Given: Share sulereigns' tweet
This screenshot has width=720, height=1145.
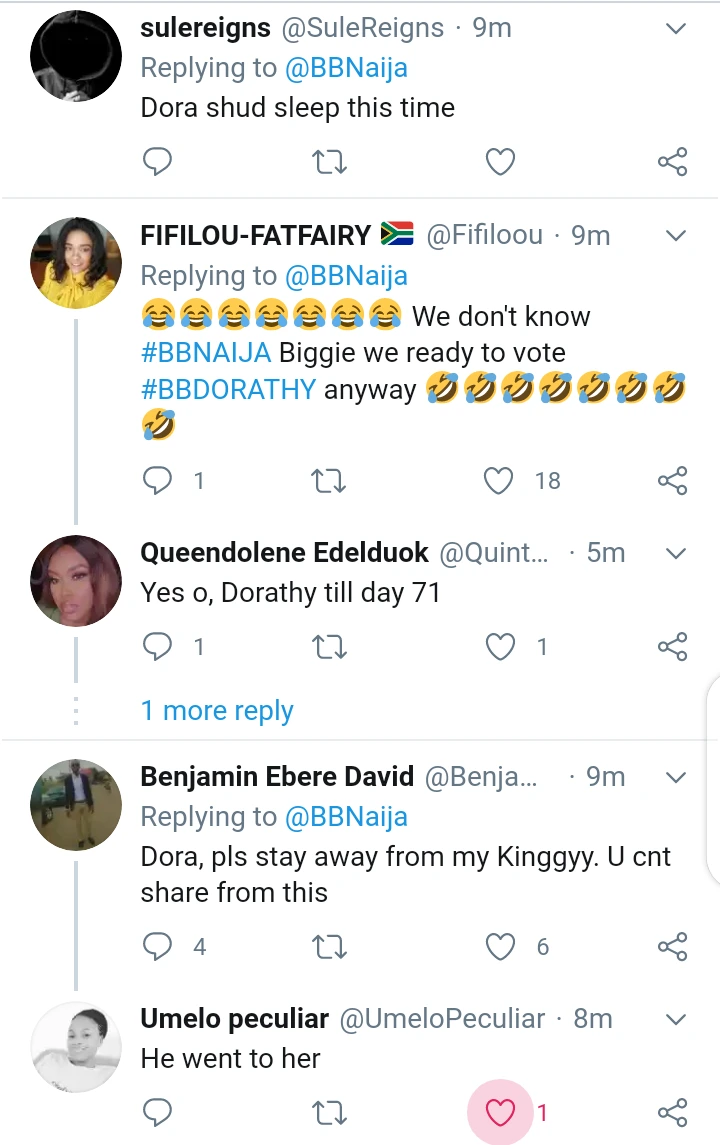Looking at the screenshot, I should point(673,161).
